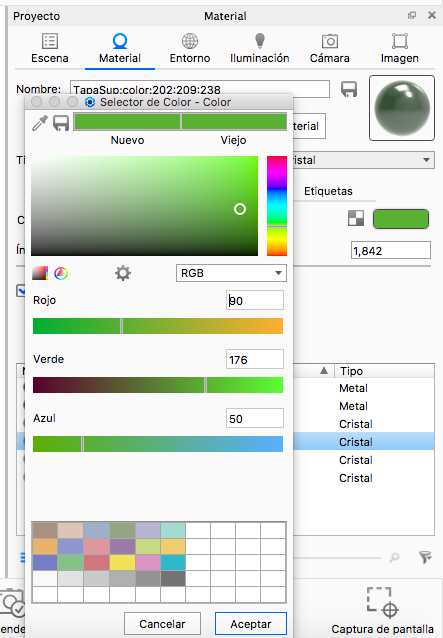
Task: Go to the Cámara tab
Action: 330,48
